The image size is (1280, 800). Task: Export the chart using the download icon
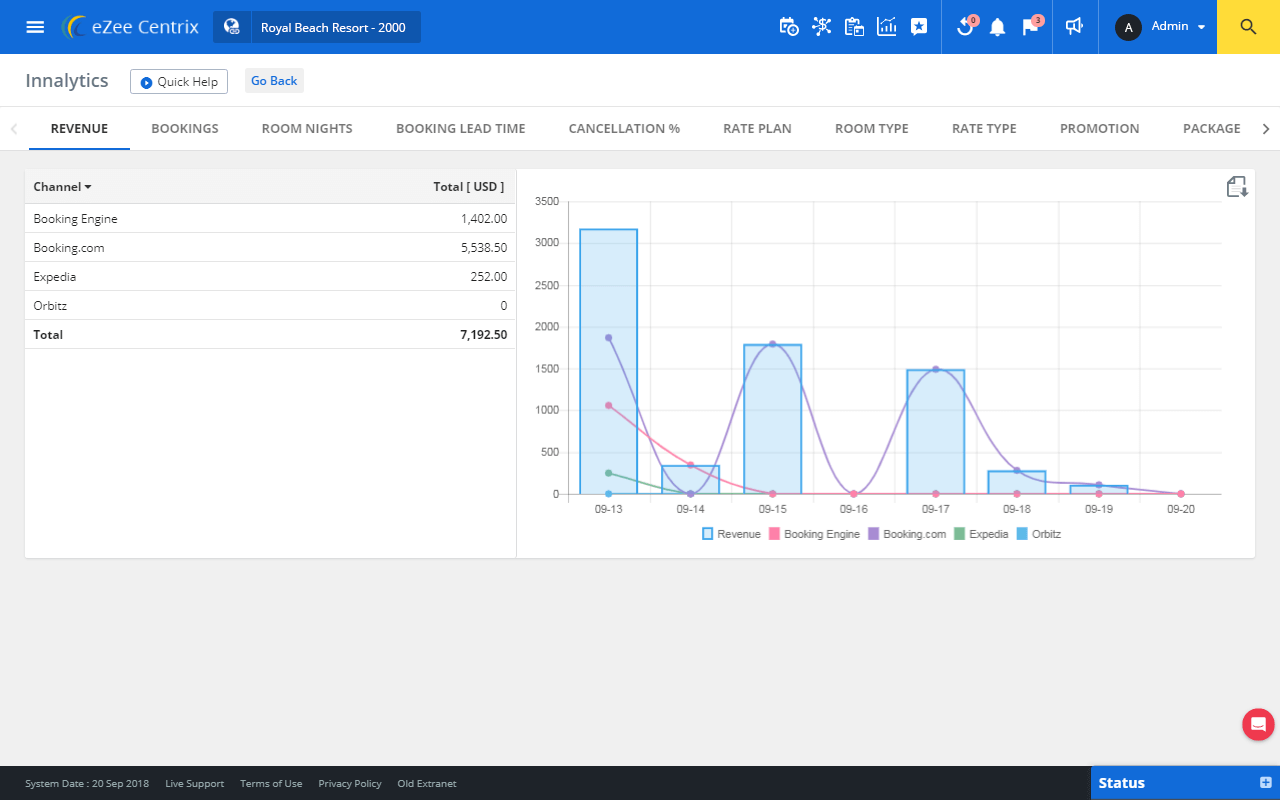[1236, 186]
